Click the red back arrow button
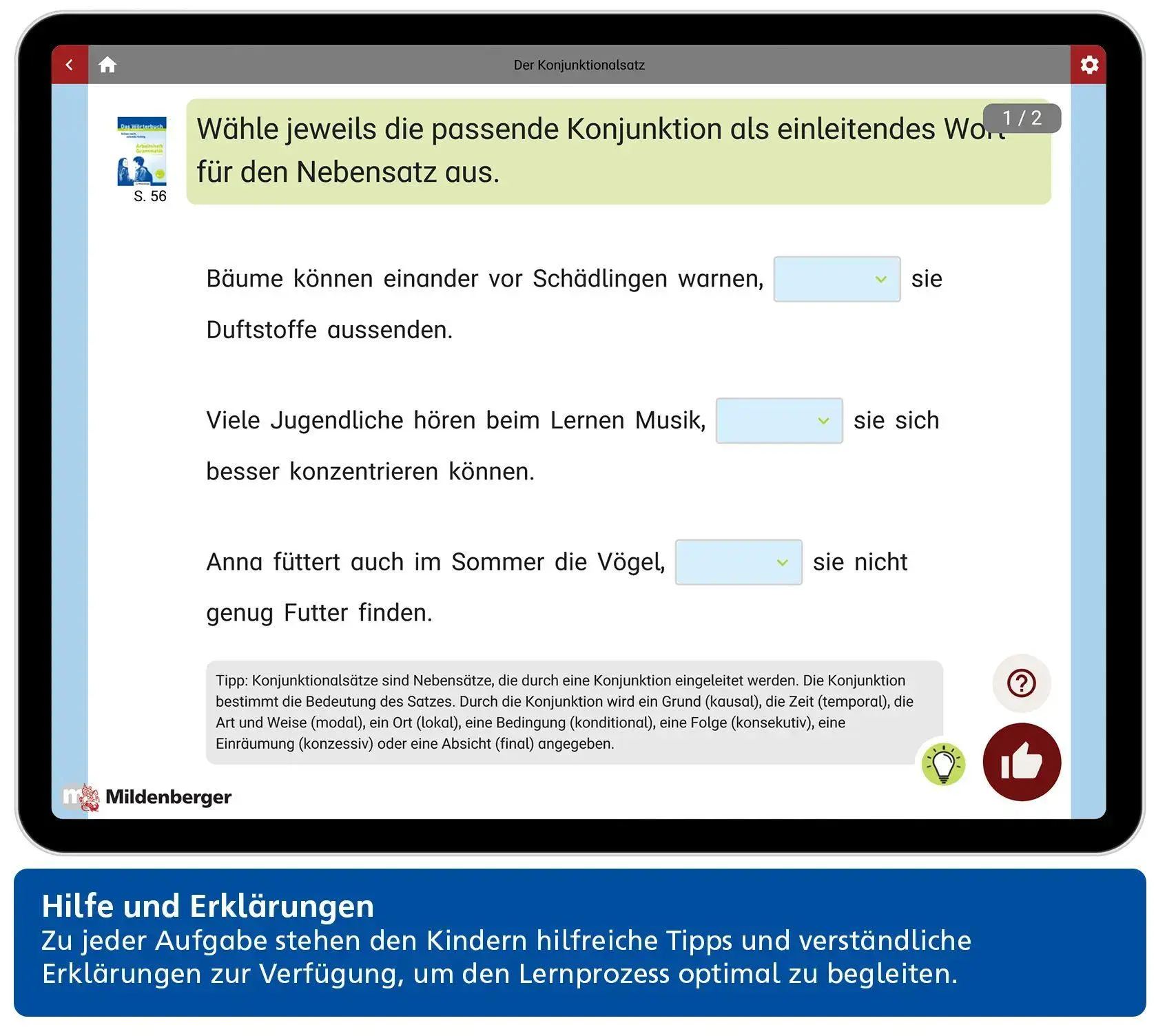Viewport: 1156px width, 1036px height. pyautogui.click(x=70, y=65)
